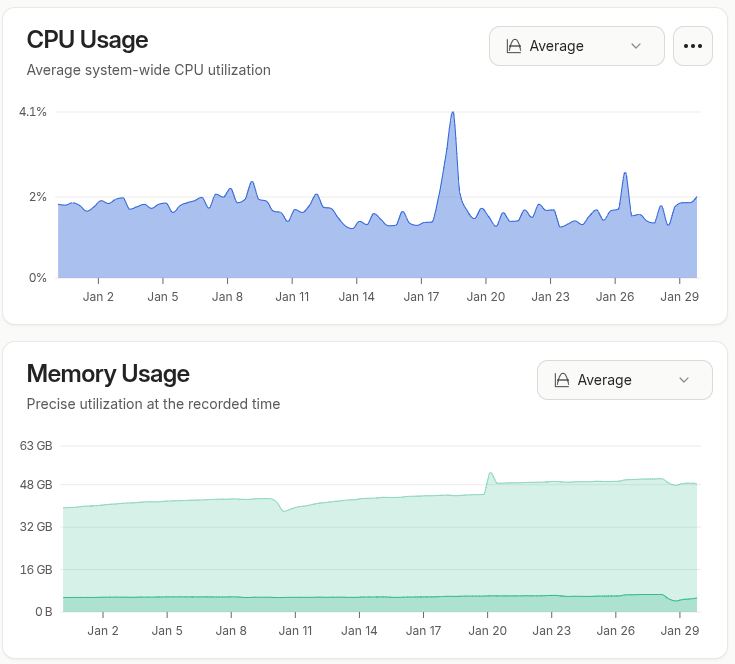Open the three-dot more options menu
This screenshot has height=664, width=735.
pos(693,46)
